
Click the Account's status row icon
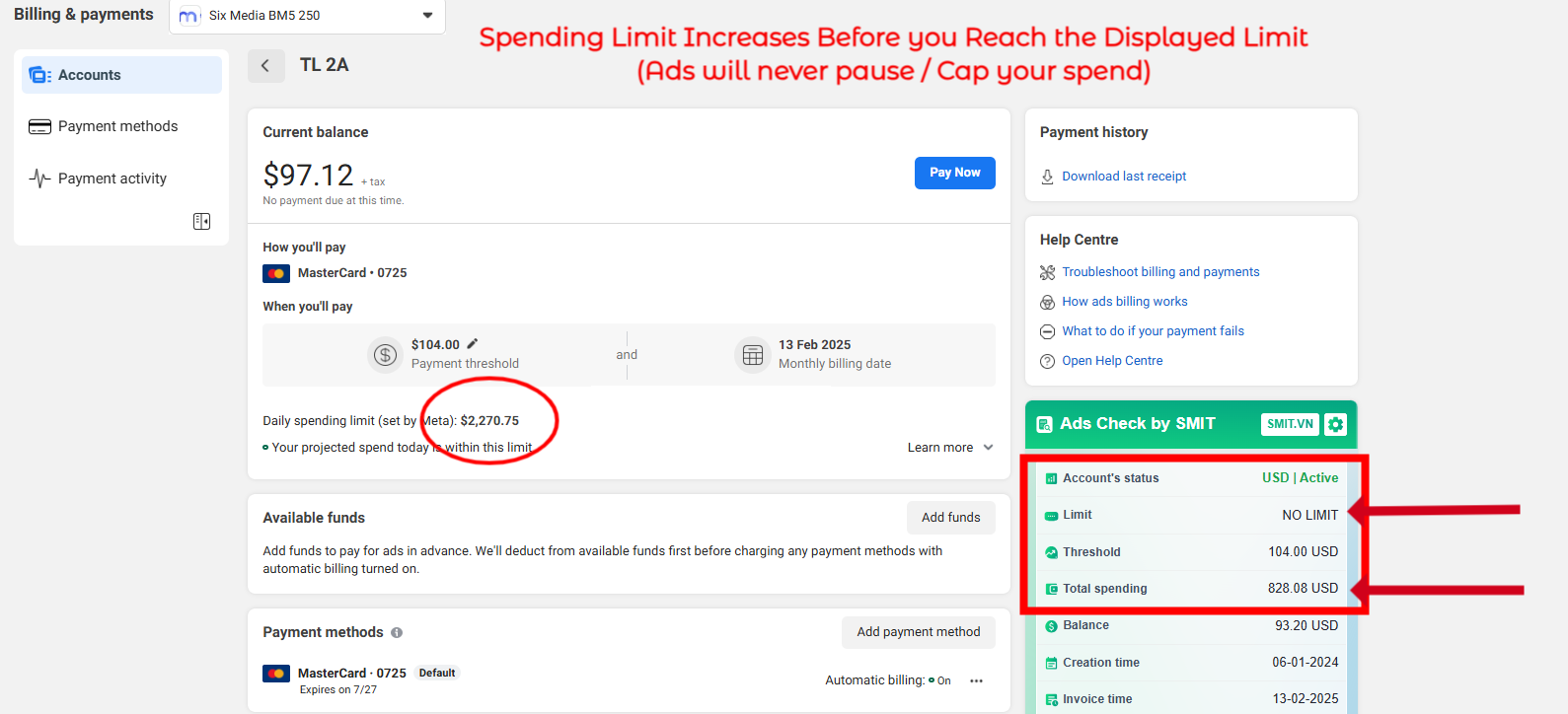pos(1051,479)
